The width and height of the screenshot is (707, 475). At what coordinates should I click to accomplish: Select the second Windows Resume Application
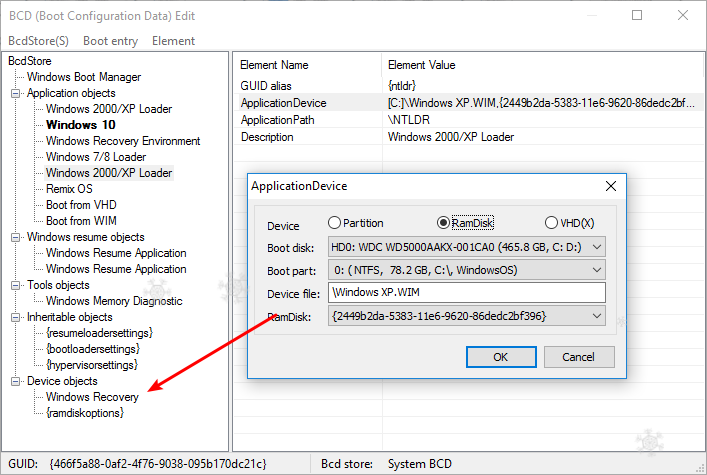[x=116, y=269]
